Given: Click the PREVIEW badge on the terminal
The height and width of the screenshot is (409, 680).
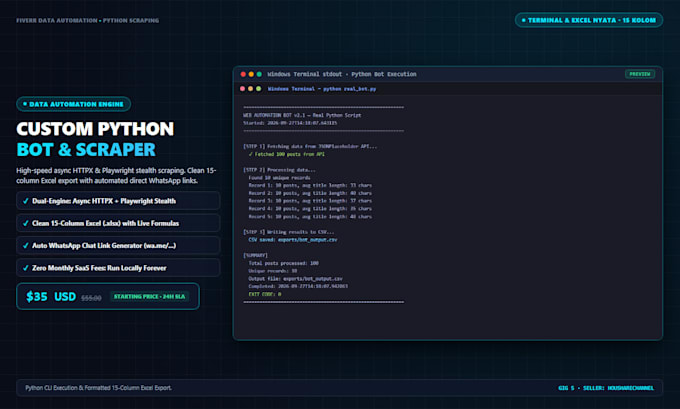Looking at the screenshot, I should click(640, 74).
